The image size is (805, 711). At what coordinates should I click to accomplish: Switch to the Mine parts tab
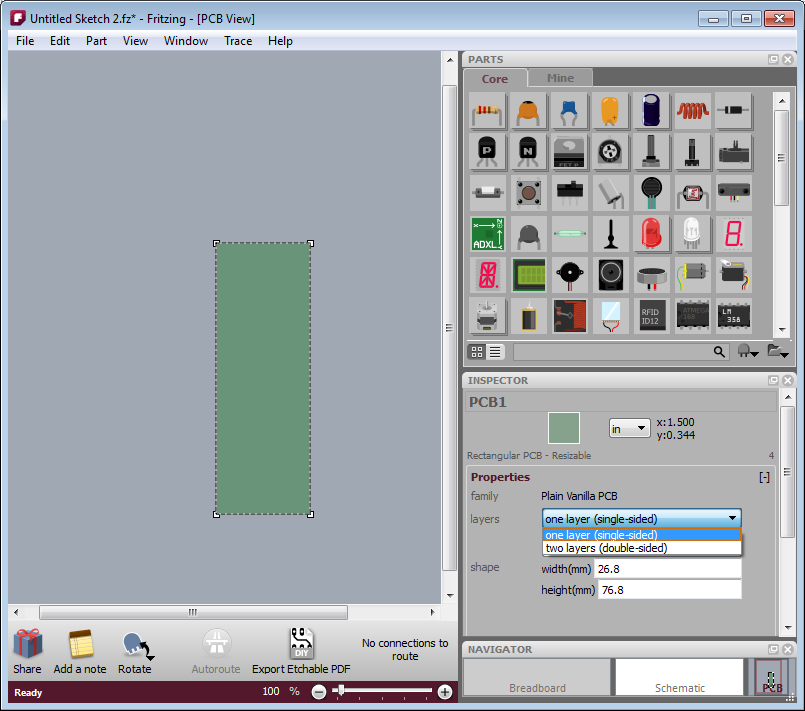pyautogui.click(x=560, y=78)
